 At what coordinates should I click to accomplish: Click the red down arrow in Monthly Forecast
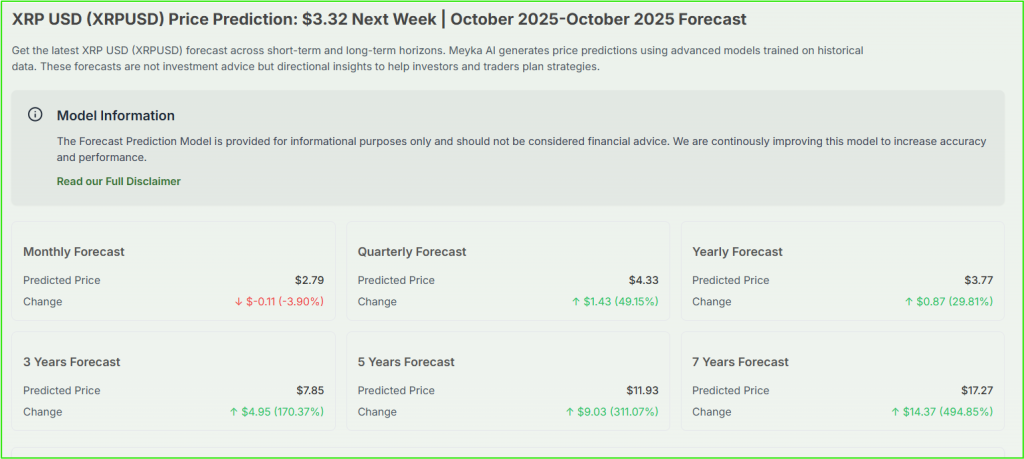237,301
